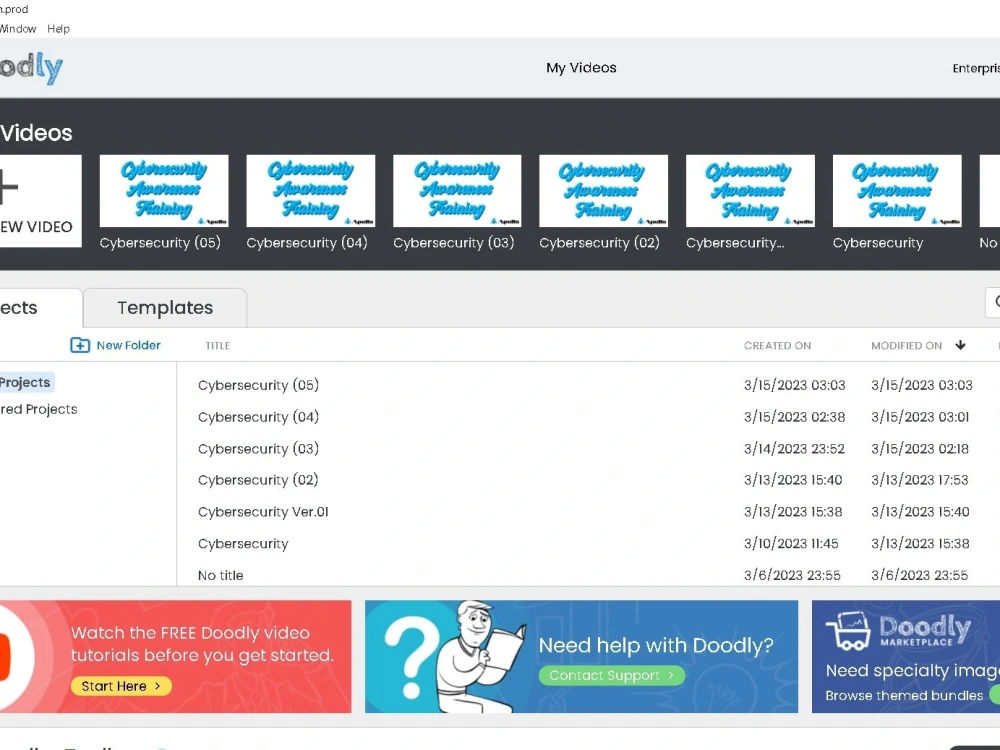
Task: Click the Watch the FREE Doodly tutorials banner
Action: pyautogui.click(x=175, y=656)
